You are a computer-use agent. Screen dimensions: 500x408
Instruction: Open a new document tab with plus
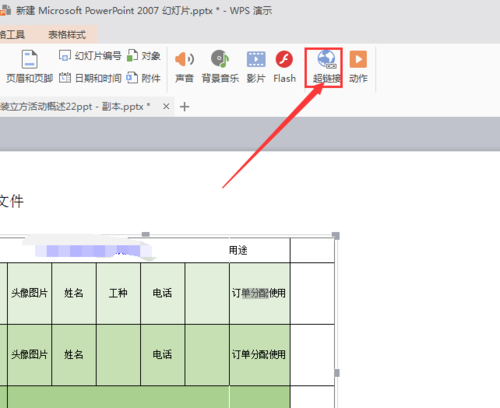pos(184,107)
